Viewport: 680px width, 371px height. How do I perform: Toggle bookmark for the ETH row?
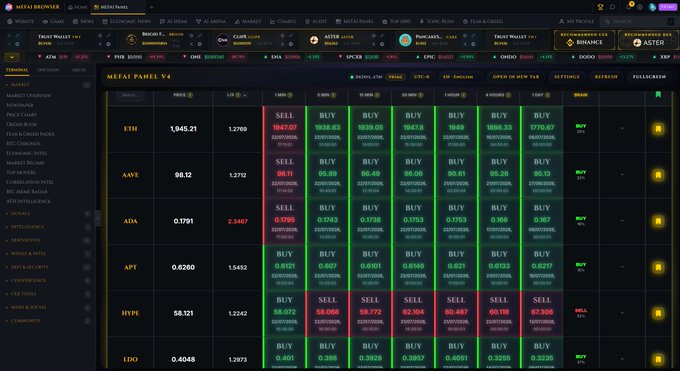(x=658, y=129)
